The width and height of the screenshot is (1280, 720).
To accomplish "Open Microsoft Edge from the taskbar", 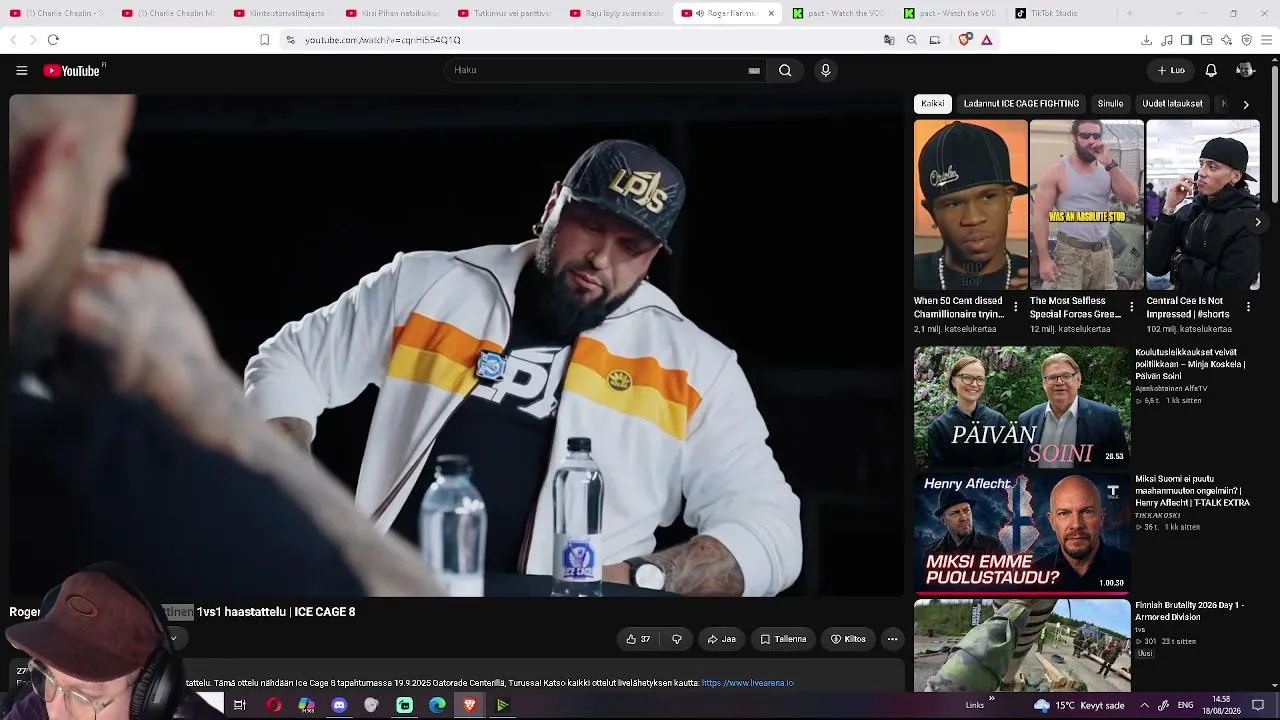I will pos(437,705).
